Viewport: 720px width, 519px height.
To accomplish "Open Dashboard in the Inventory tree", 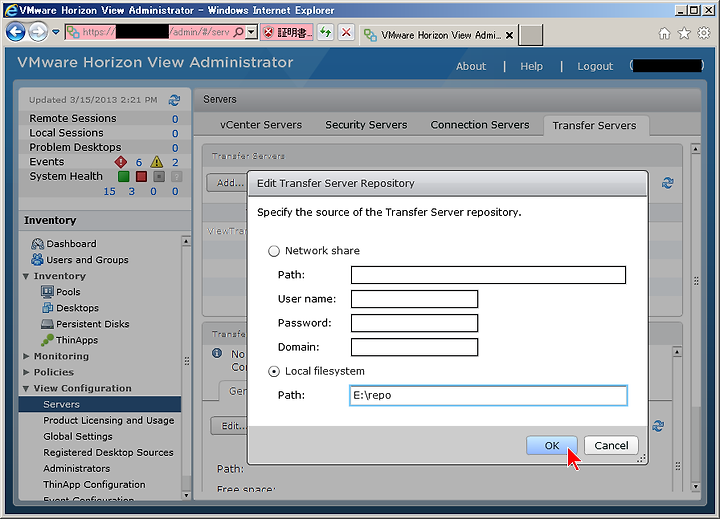I will (x=72, y=243).
